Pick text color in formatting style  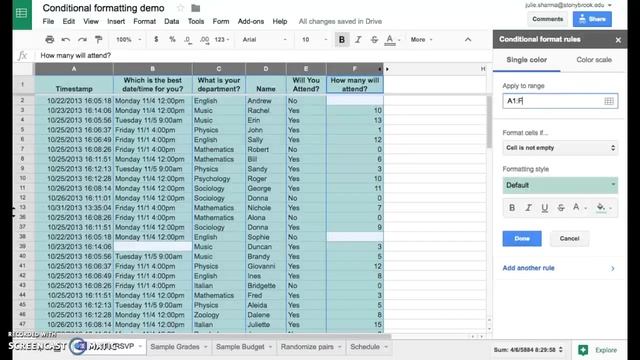(576, 207)
